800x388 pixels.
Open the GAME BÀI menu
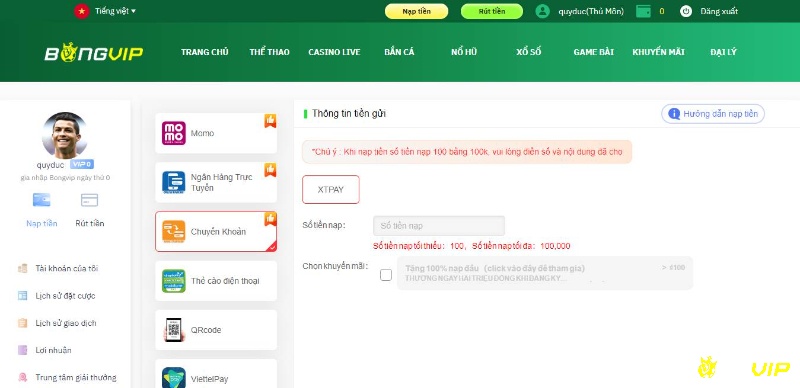pyautogui.click(x=593, y=52)
